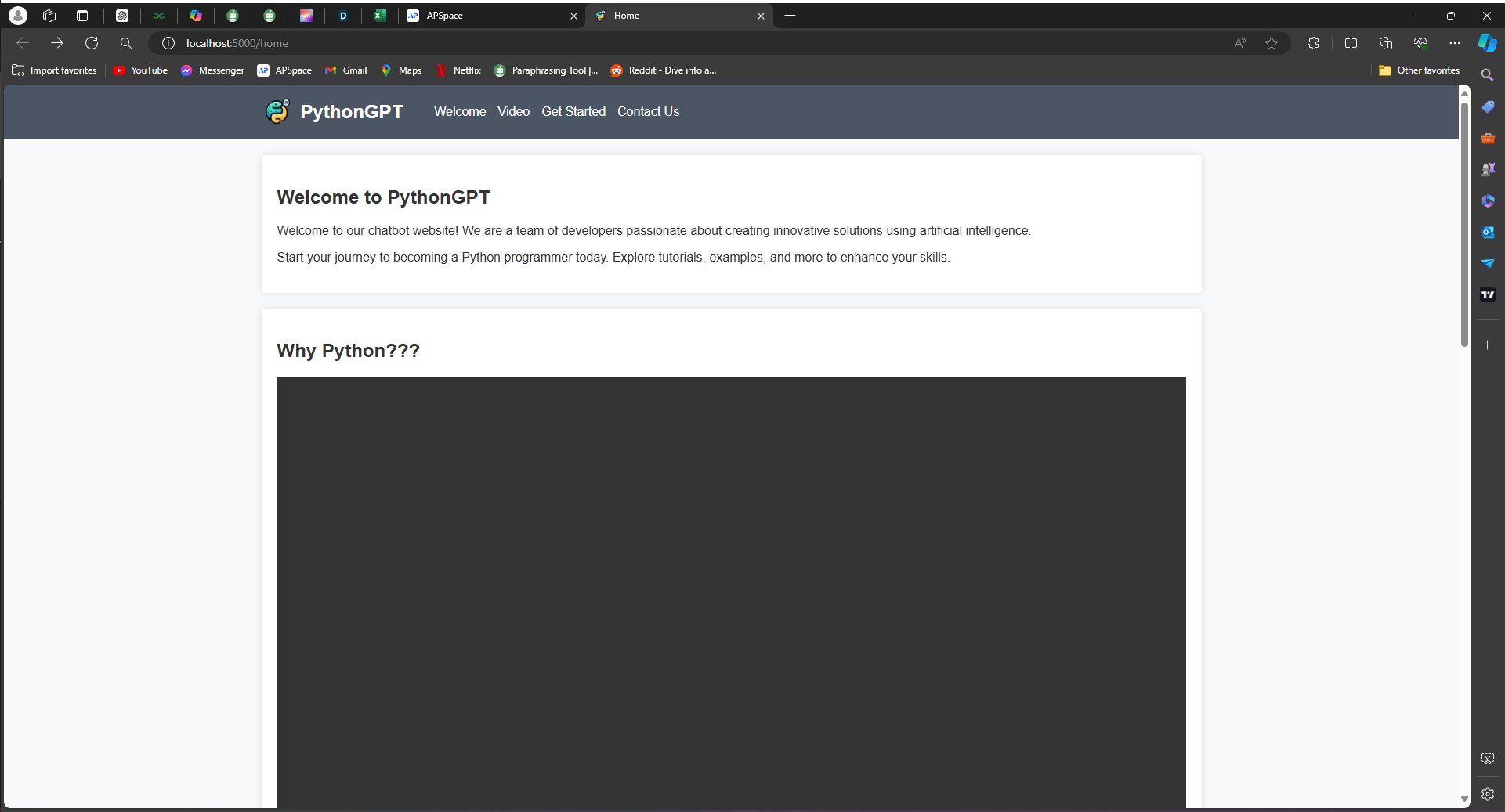View site information for localhost
Image resolution: width=1505 pixels, height=812 pixels.
tap(168, 43)
